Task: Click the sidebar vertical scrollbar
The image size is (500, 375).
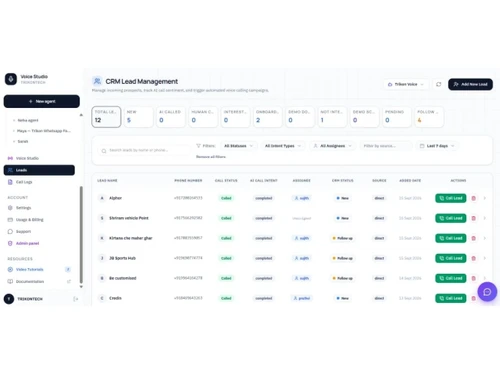Action: pyautogui.click(x=81, y=234)
